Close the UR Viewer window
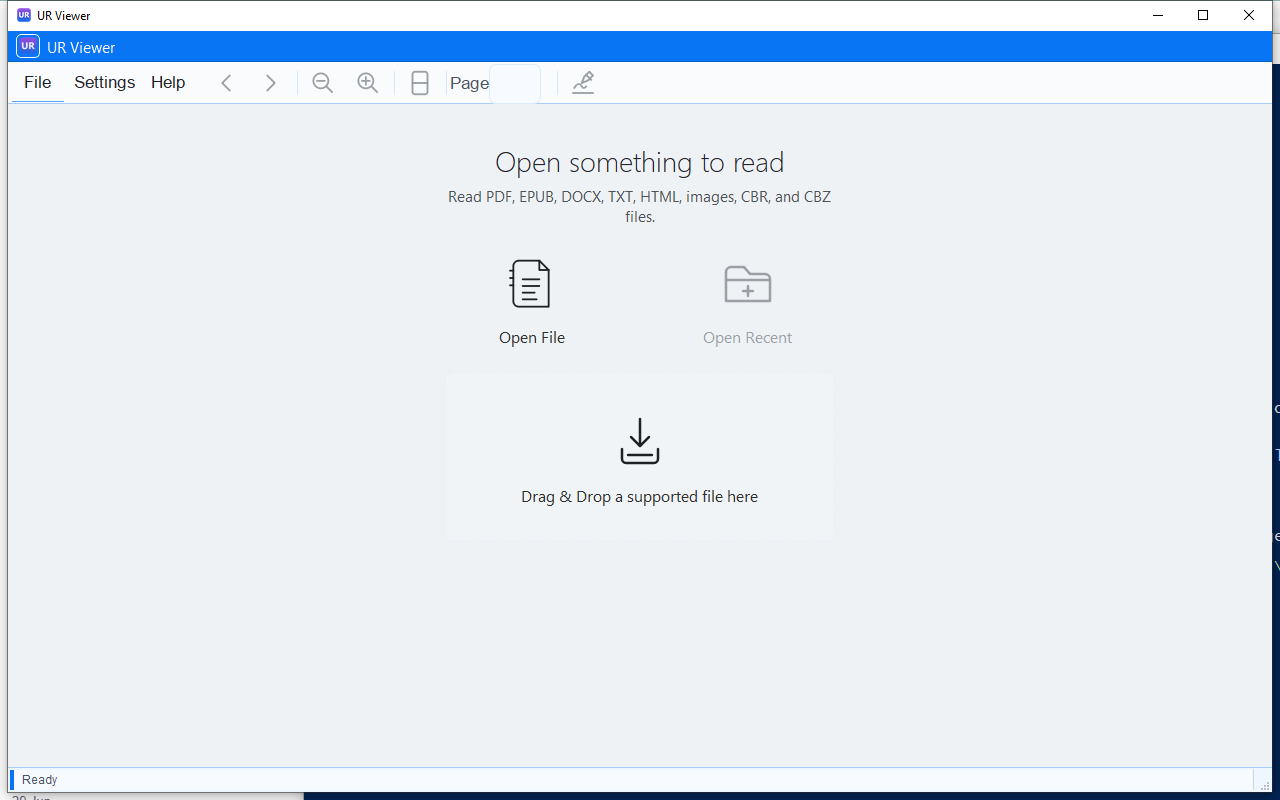Screen dimensions: 1280x800 pyautogui.click(x=1249, y=15)
